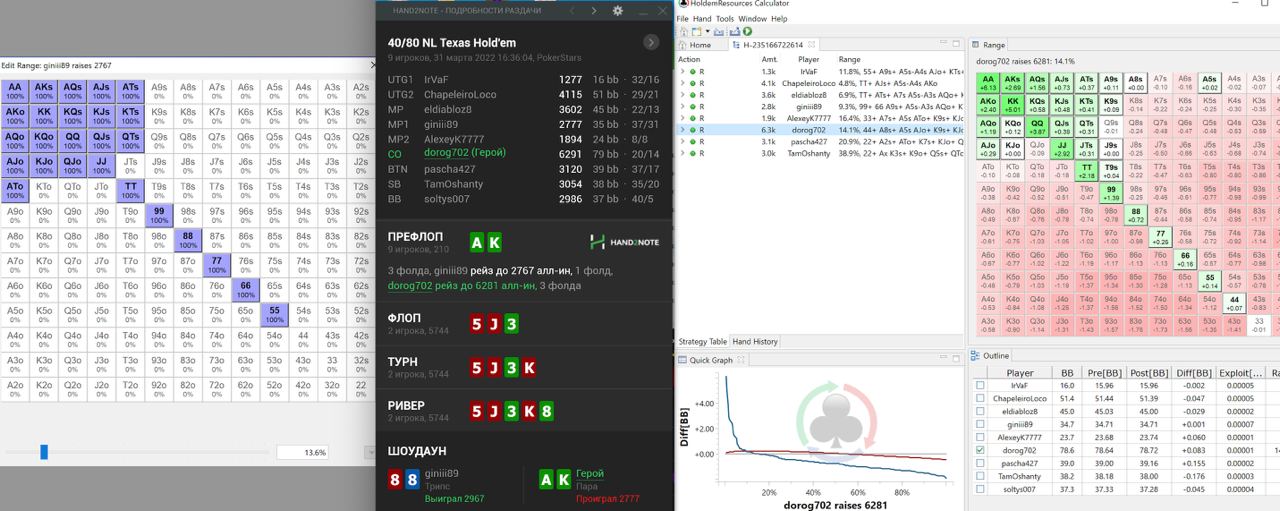Screen dimensions: 1280x511
Task: Expand the pascha427 action row
Action: point(682,142)
